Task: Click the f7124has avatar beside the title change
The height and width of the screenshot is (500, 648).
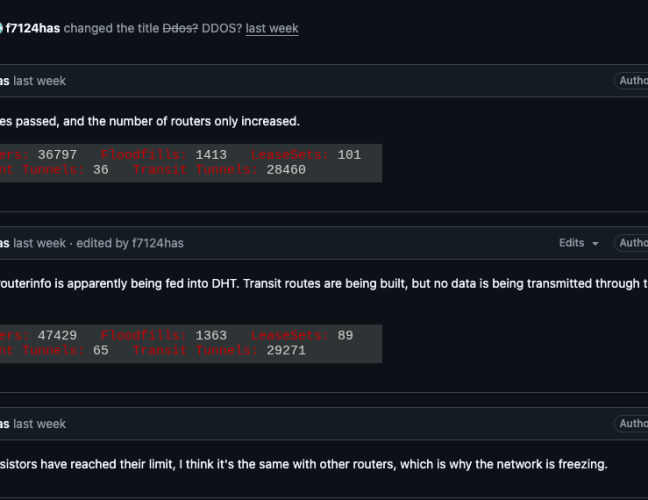Action: [2, 28]
